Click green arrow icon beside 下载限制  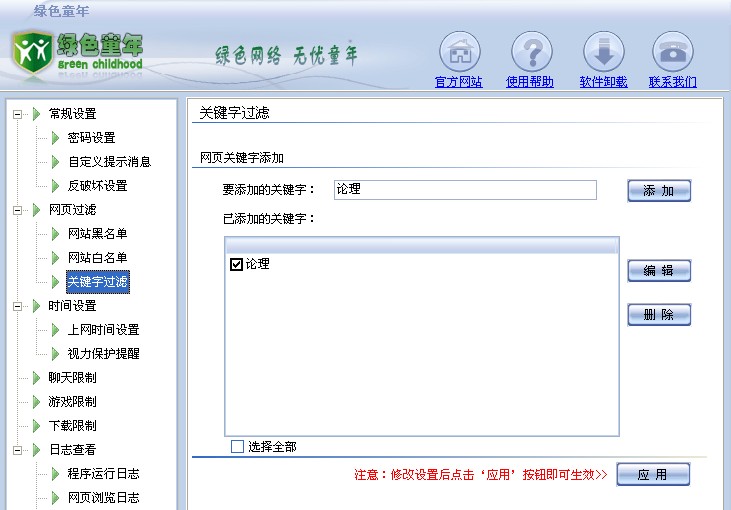36,426
